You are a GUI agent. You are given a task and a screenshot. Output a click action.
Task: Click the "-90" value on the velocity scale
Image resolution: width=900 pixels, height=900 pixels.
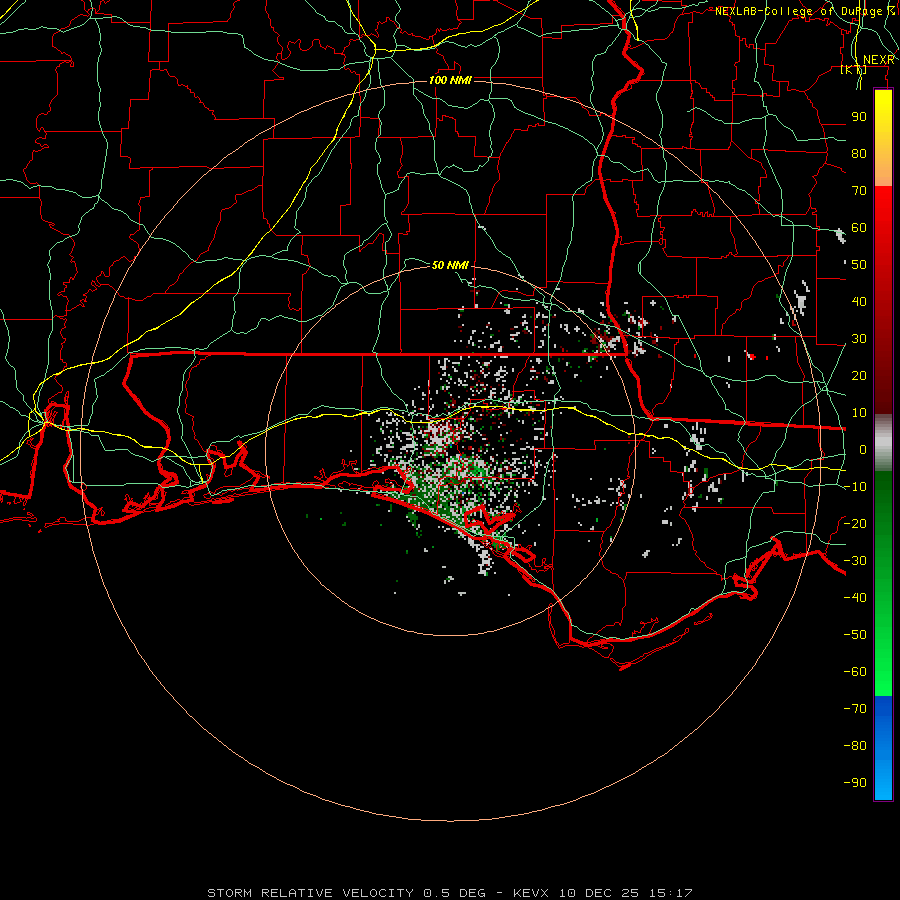855,783
